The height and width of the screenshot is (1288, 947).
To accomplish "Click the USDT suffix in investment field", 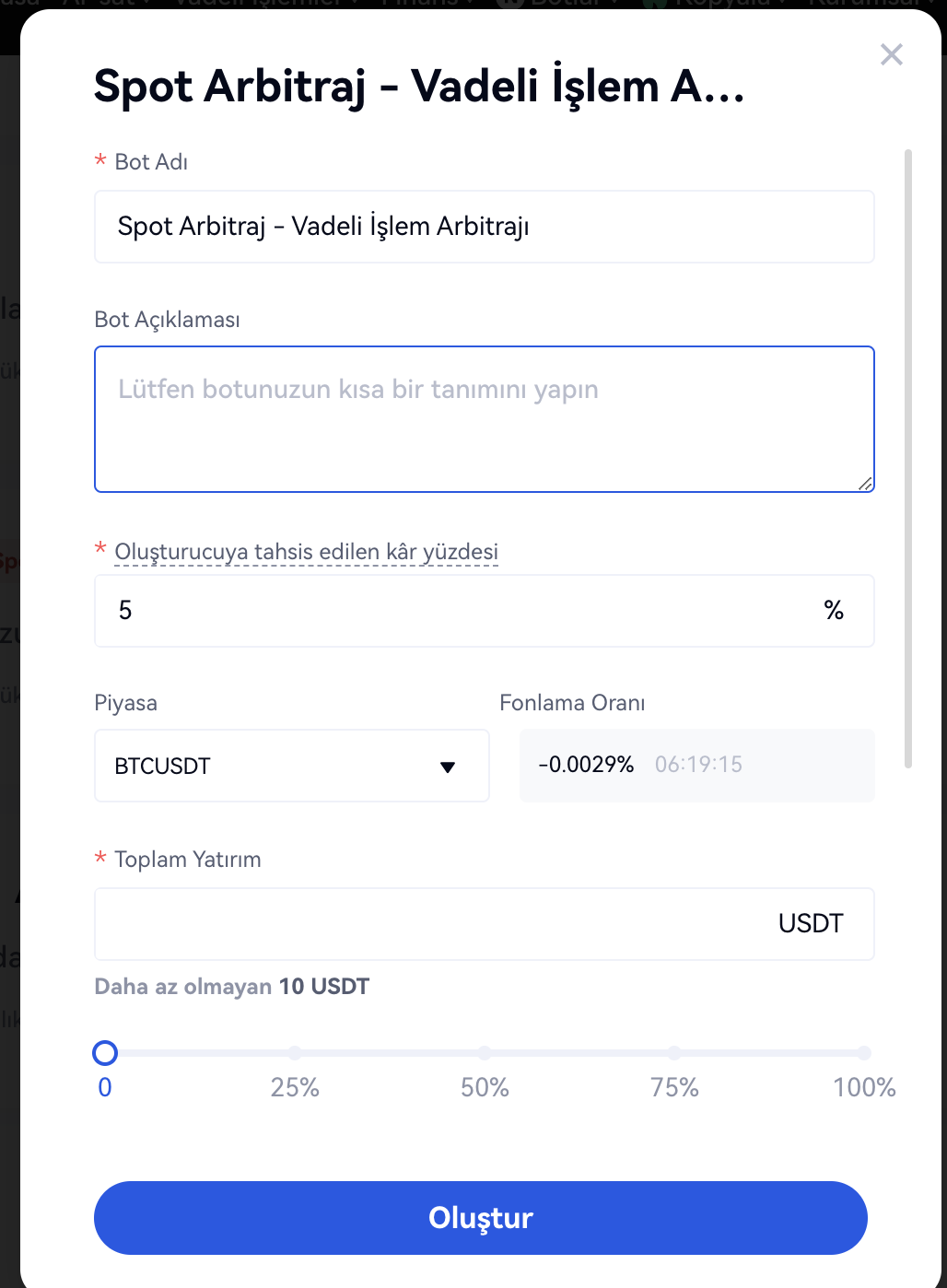I will [x=811, y=924].
